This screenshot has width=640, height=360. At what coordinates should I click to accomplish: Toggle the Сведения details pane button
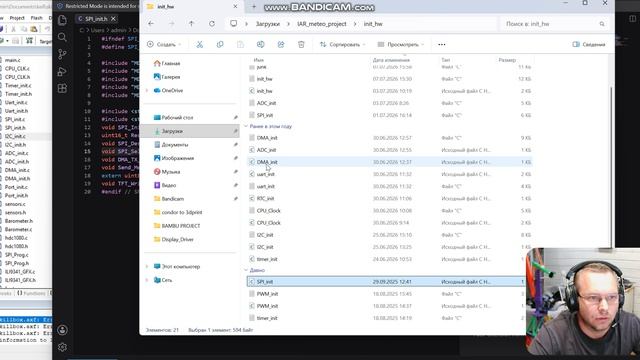click(x=589, y=44)
